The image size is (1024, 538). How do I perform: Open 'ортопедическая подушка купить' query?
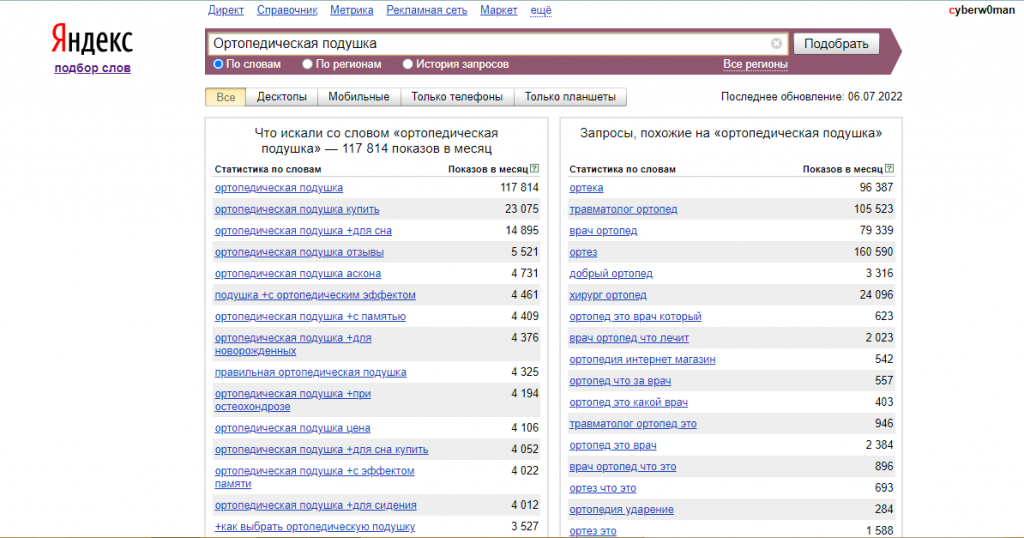(297, 210)
